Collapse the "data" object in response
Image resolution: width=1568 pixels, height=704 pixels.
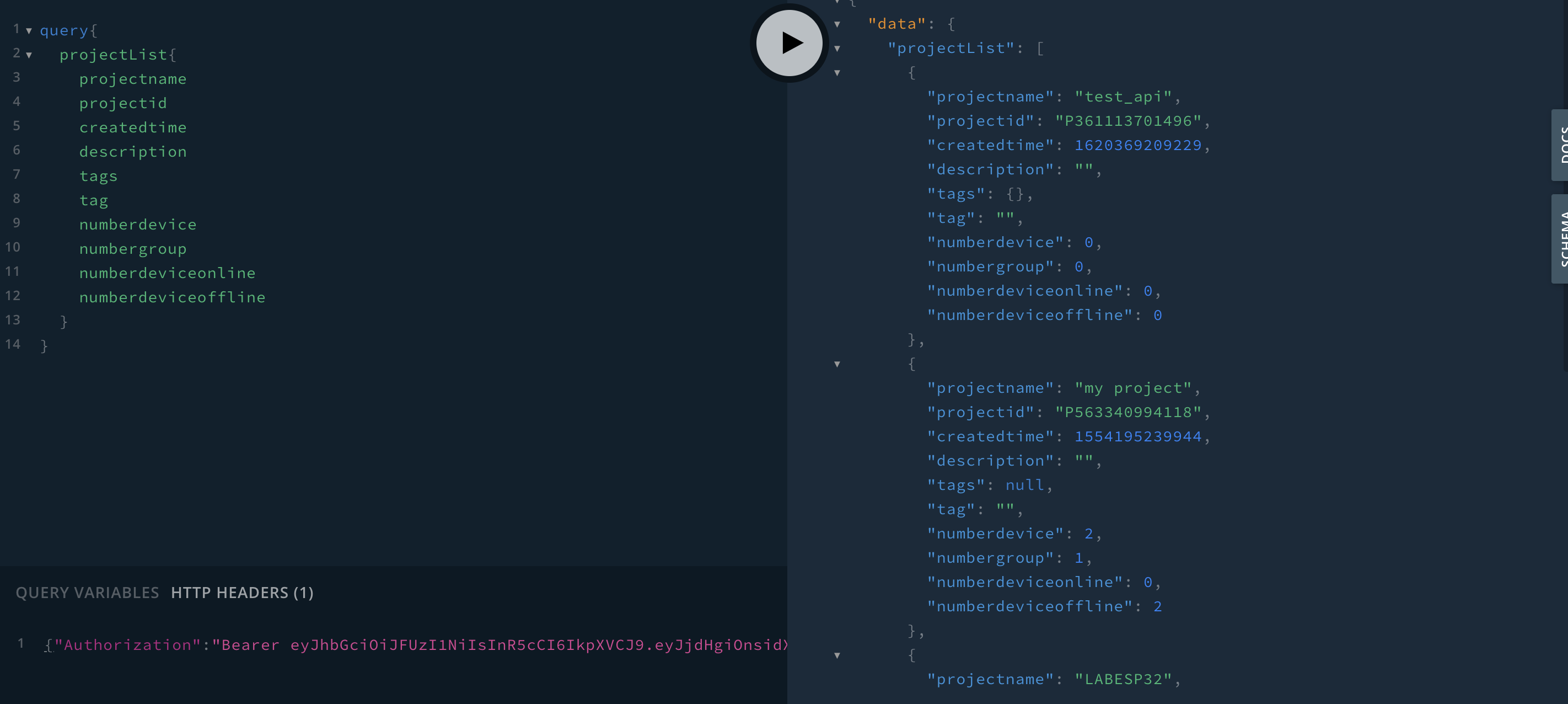coord(837,24)
